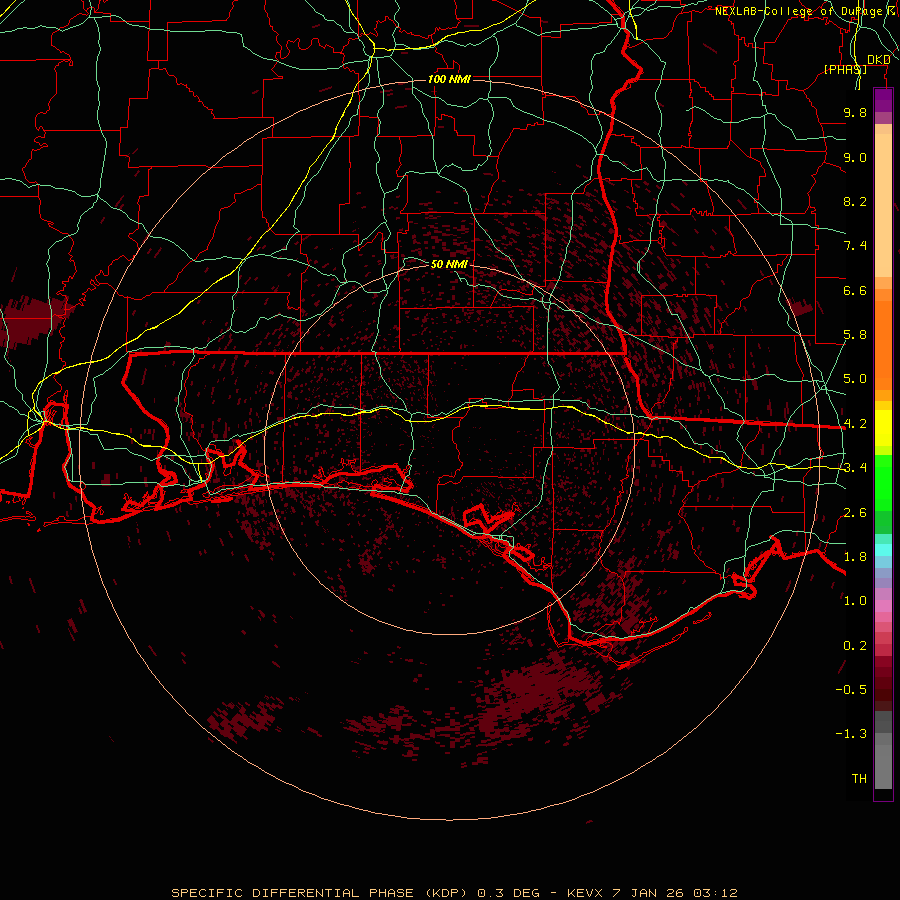900x900 pixels.
Task: Click the 3.4 value on the color scale
Action: [855, 468]
